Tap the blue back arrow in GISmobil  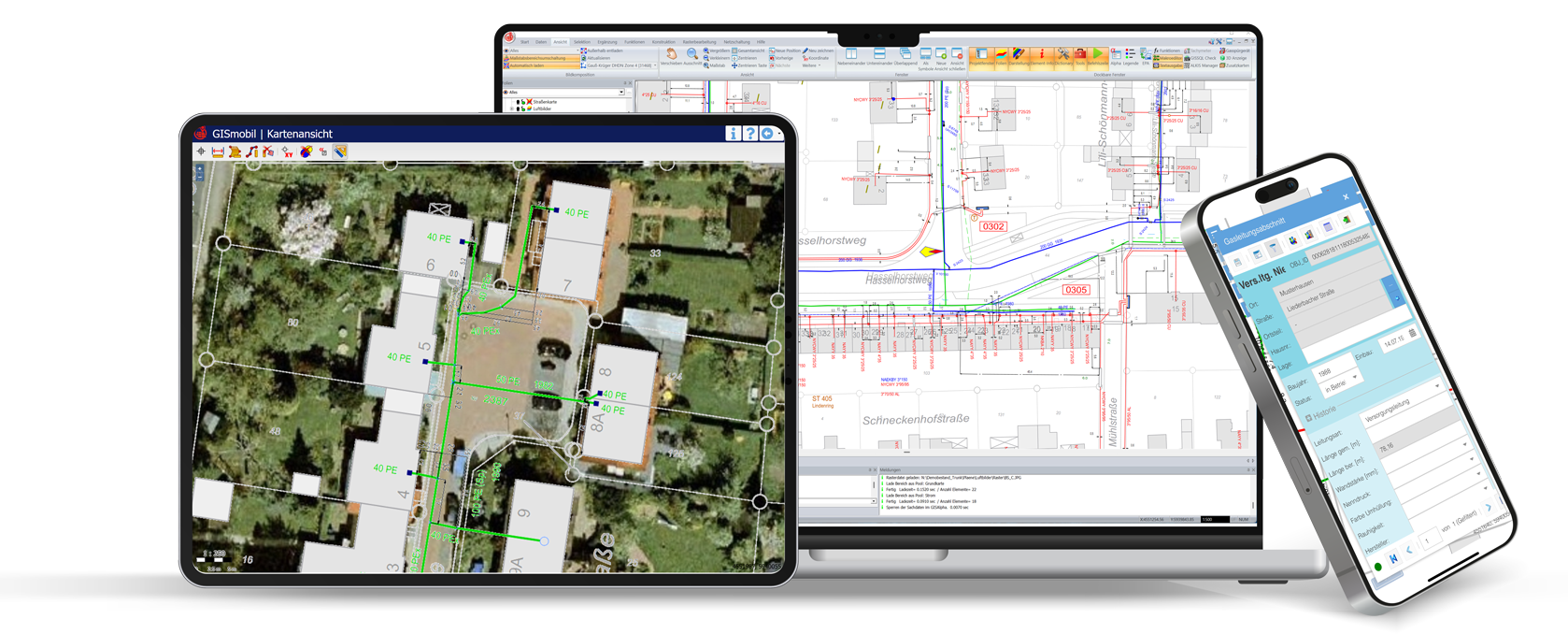[767, 134]
